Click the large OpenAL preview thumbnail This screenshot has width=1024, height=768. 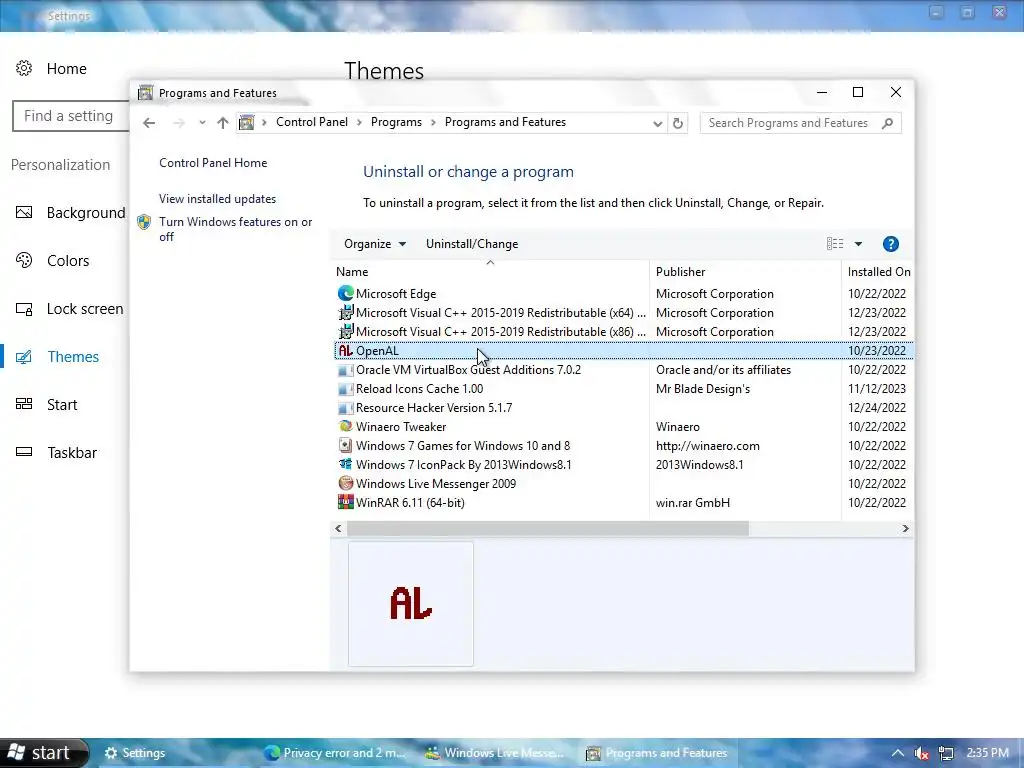point(411,603)
